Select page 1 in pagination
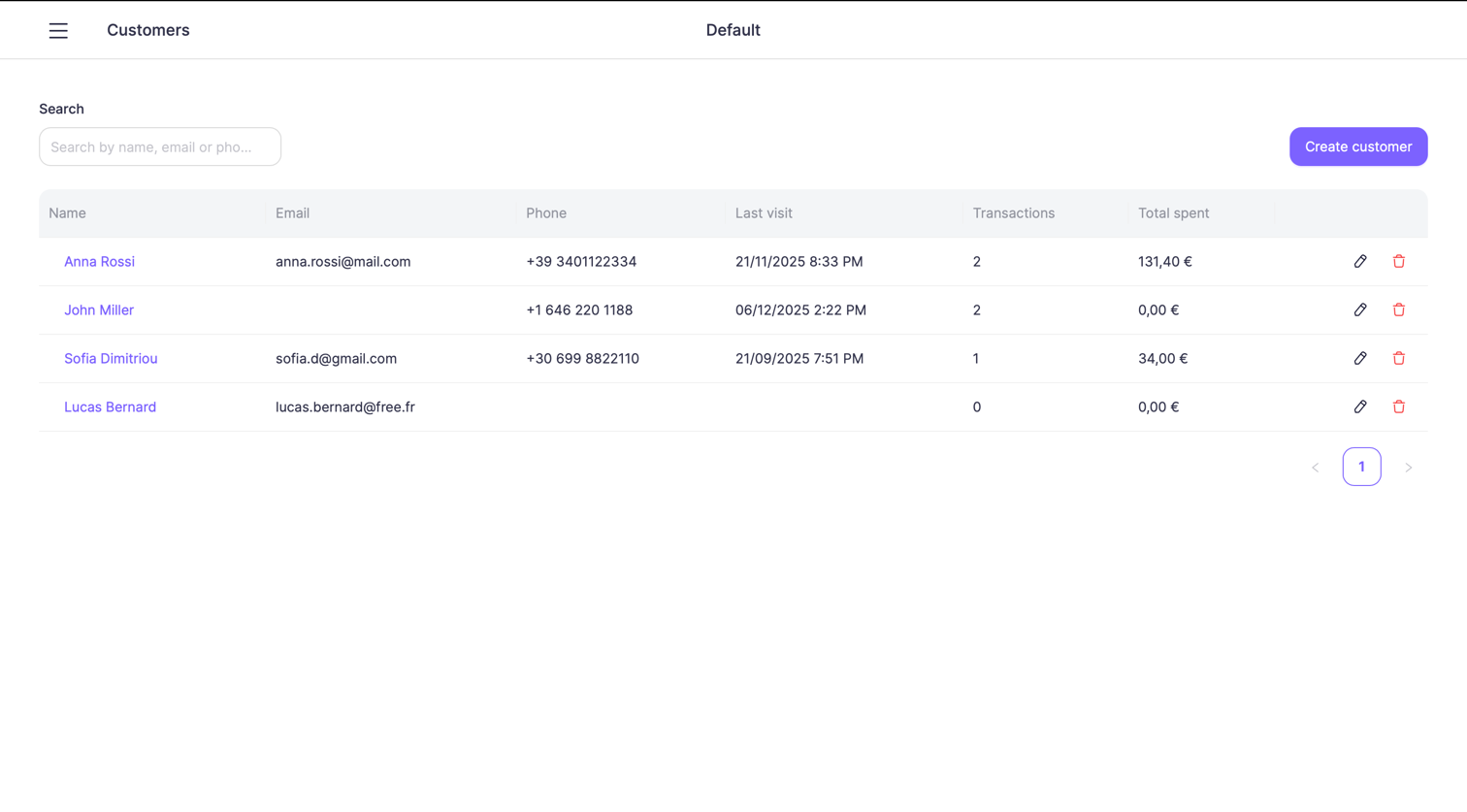This screenshot has width=1467, height=812. pyautogui.click(x=1361, y=467)
